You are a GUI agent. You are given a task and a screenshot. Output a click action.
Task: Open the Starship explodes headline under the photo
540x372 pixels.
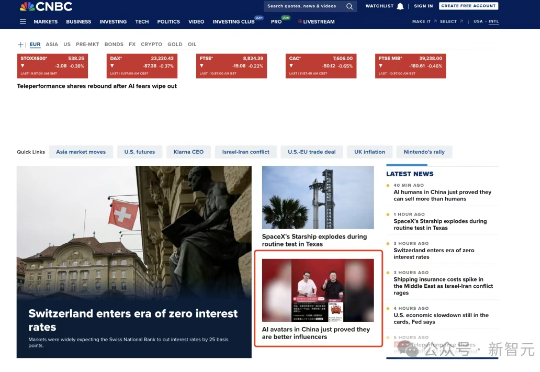[x=314, y=240]
